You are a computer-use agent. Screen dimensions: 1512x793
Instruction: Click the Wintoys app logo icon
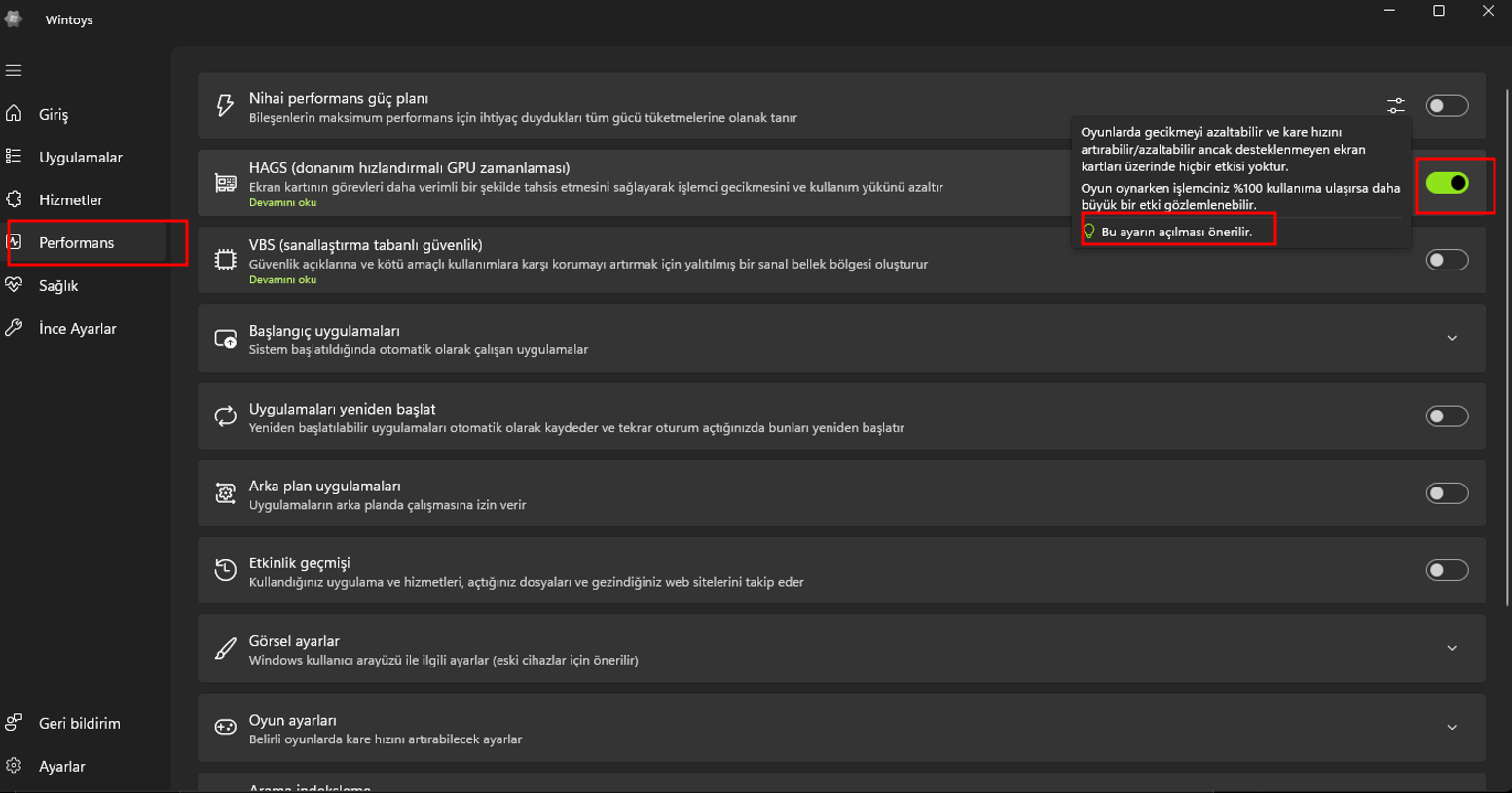[13, 19]
